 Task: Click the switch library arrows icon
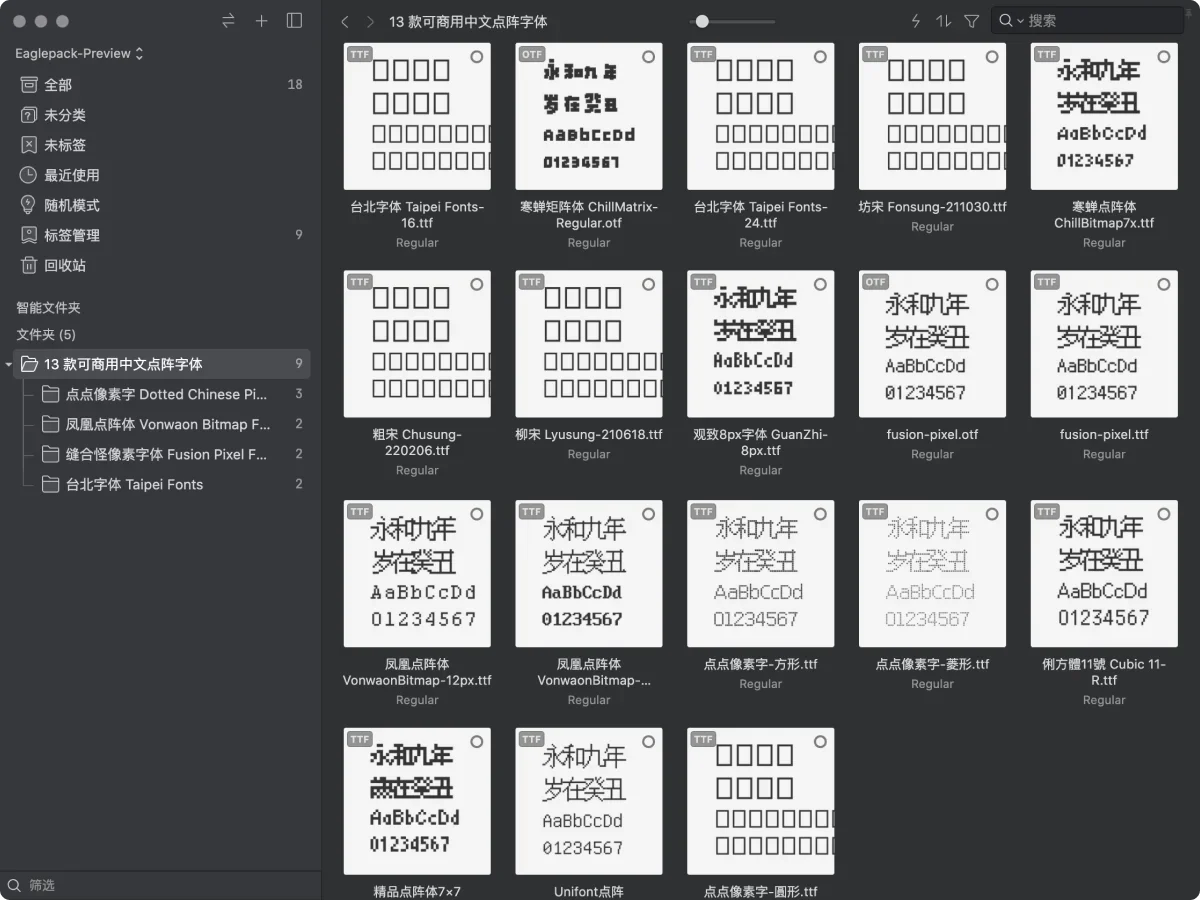pos(228,21)
